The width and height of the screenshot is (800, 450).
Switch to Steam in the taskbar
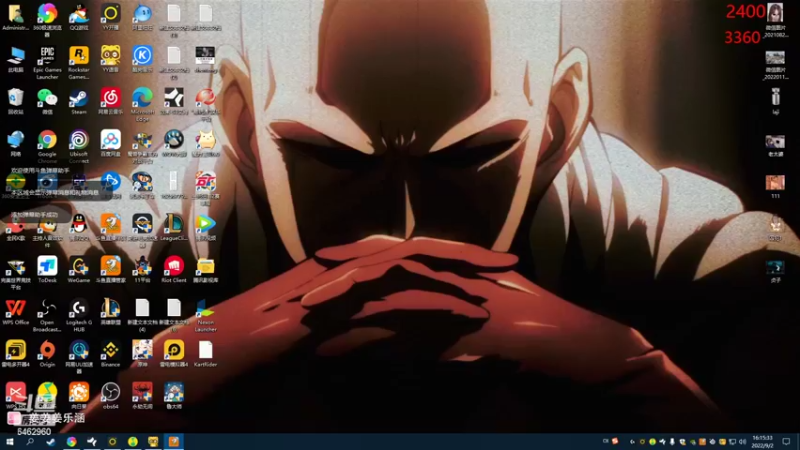pos(51,442)
